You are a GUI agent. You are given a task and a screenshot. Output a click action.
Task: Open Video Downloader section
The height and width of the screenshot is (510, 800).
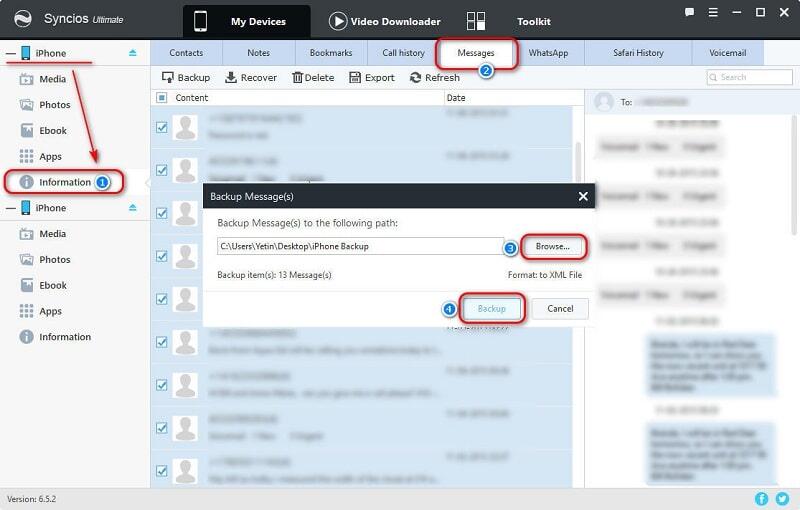coord(383,21)
